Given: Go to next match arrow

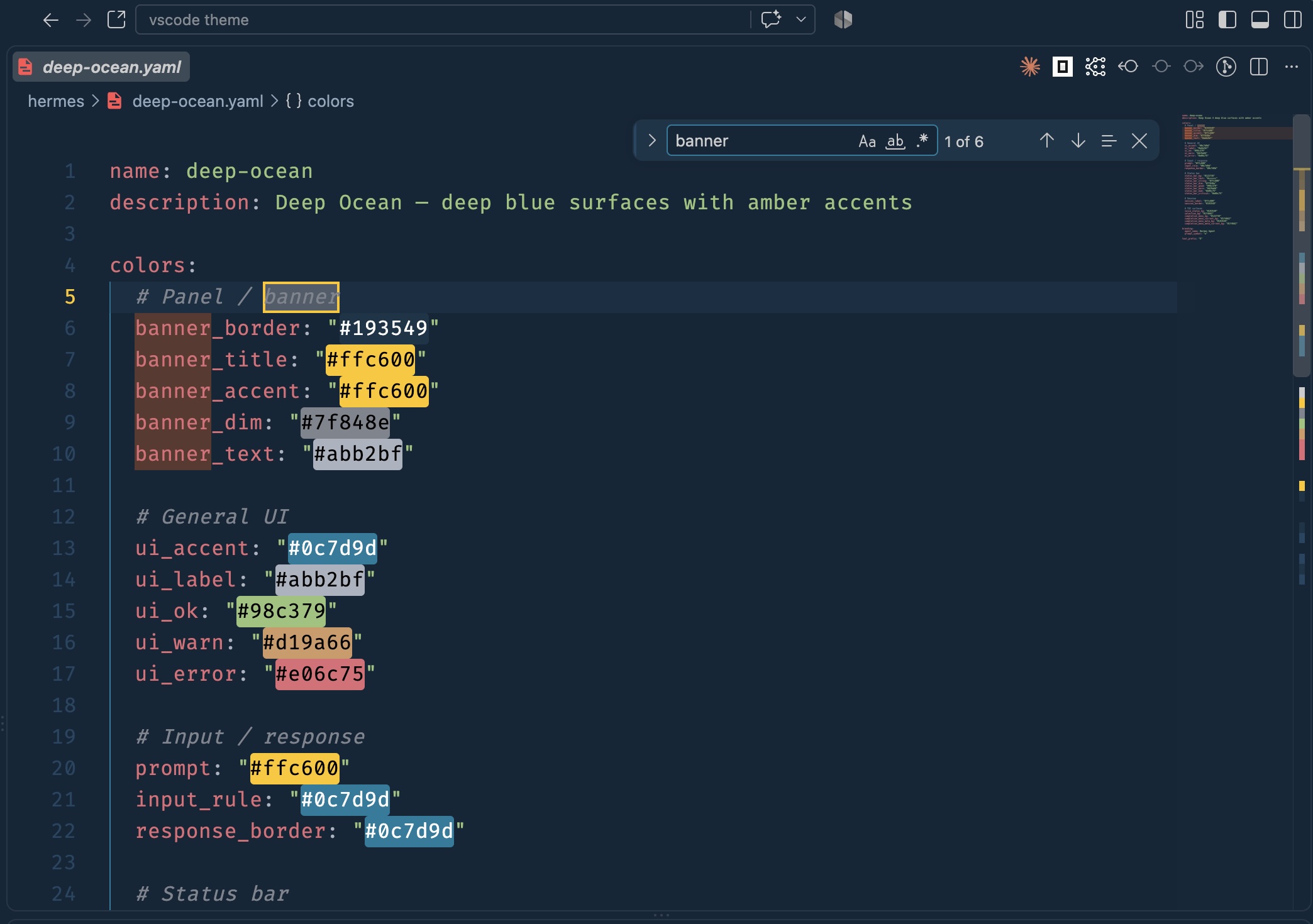Looking at the screenshot, I should click(x=1078, y=141).
